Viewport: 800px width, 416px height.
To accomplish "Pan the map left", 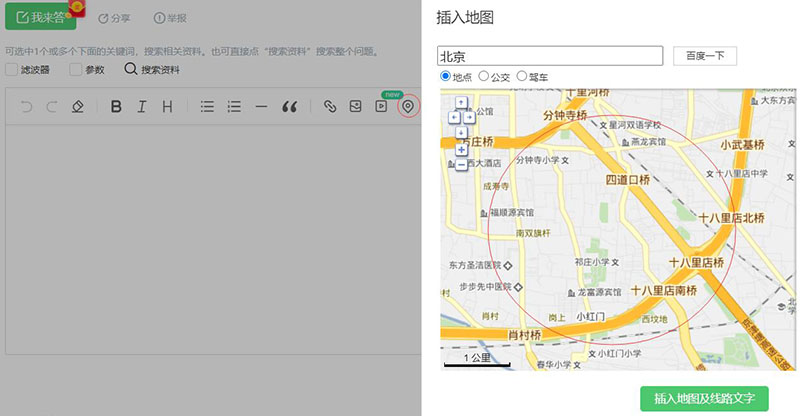I will 454,117.
